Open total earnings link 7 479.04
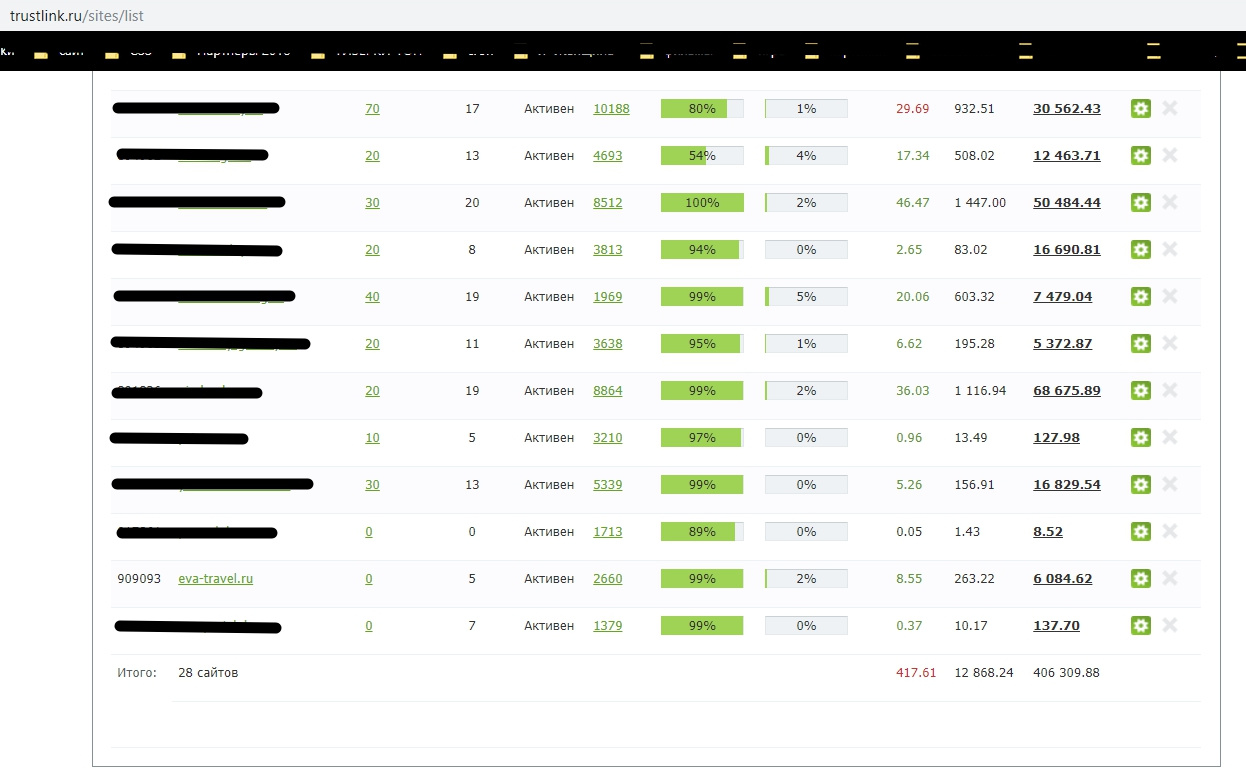The height and width of the screenshot is (781, 1246). tap(1063, 297)
